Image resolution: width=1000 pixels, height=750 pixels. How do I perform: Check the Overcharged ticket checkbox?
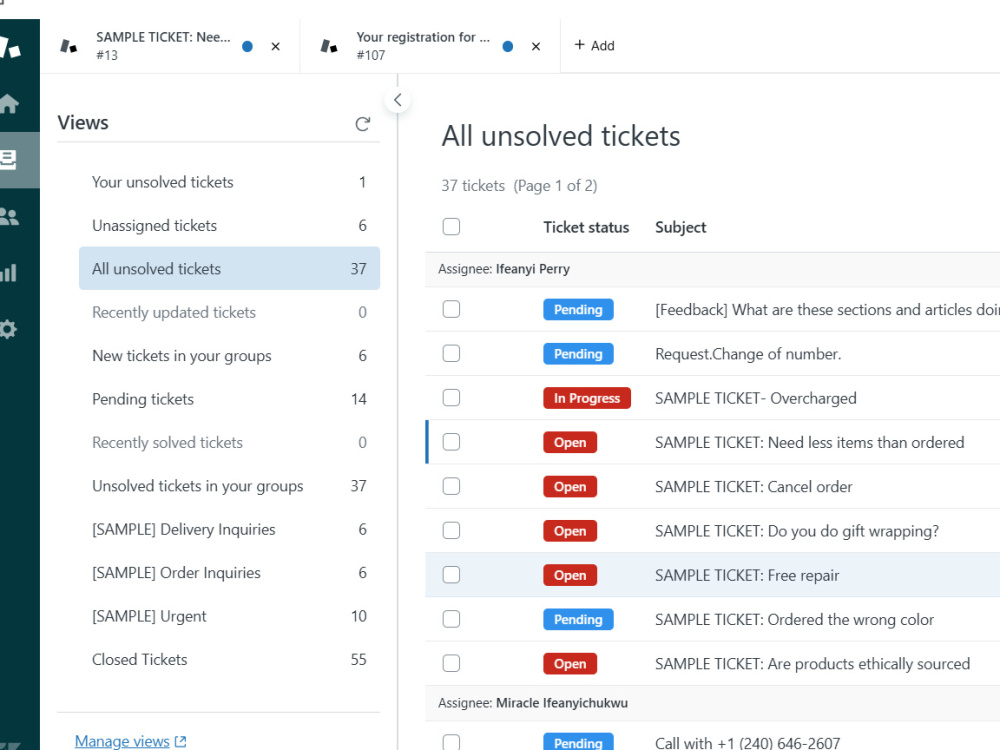[x=452, y=398]
